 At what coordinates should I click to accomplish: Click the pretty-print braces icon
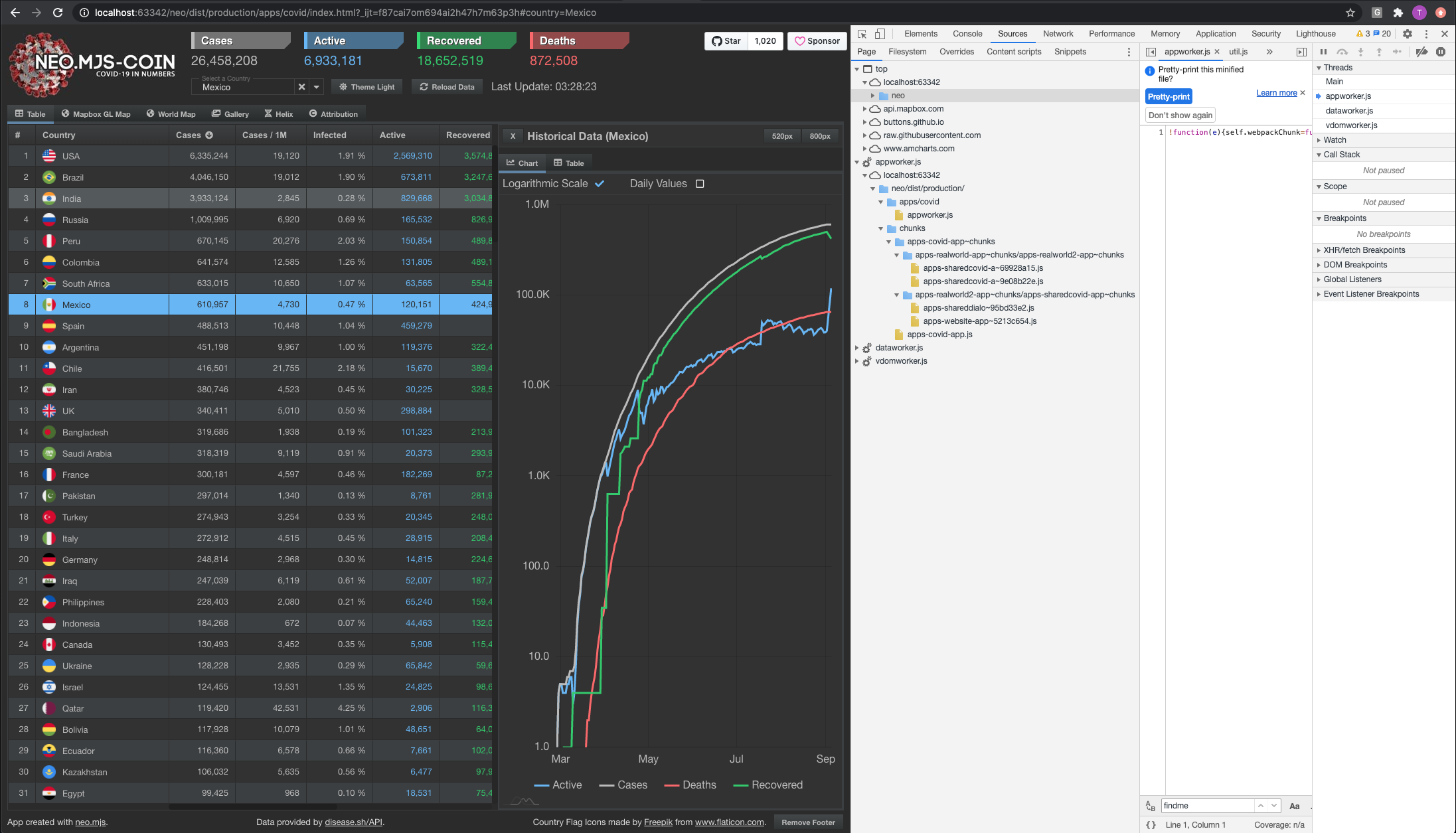pos(1151,824)
